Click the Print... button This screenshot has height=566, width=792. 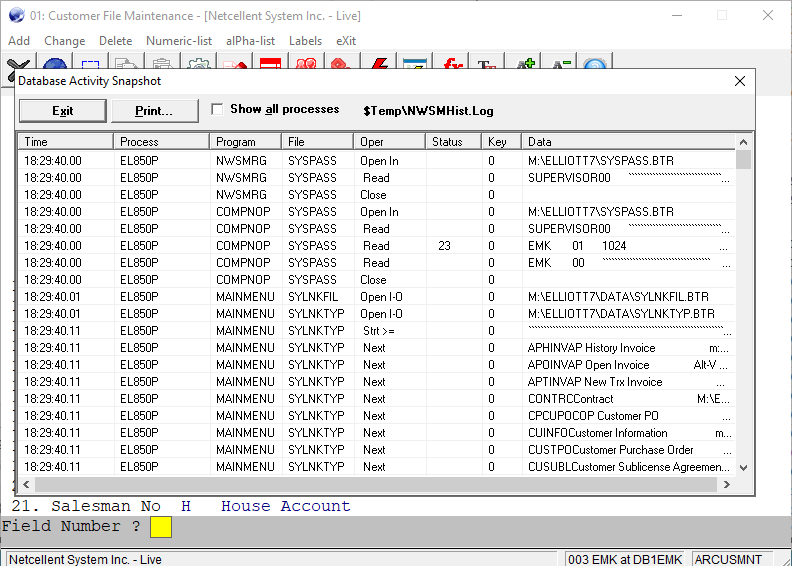pyautogui.click(x=154, y=111)
